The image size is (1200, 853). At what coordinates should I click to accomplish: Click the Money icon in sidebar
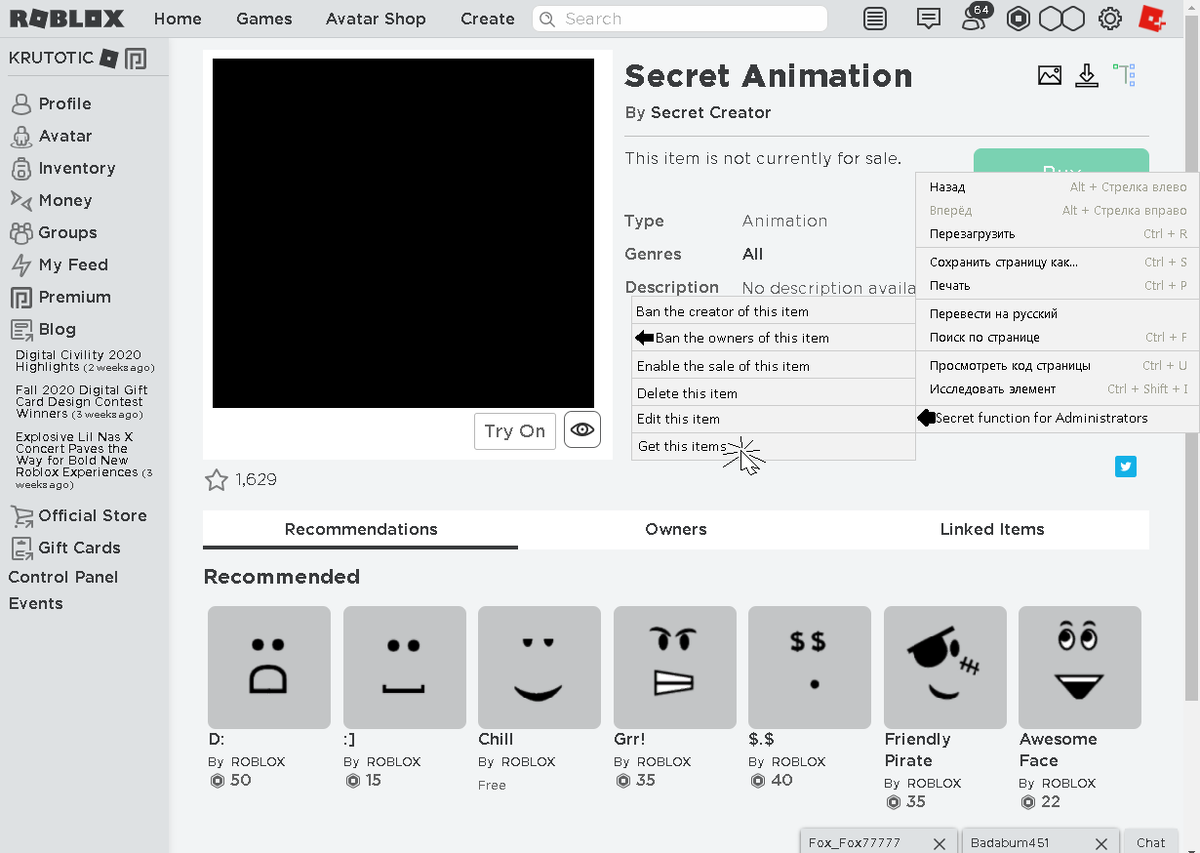coord(21,200)
